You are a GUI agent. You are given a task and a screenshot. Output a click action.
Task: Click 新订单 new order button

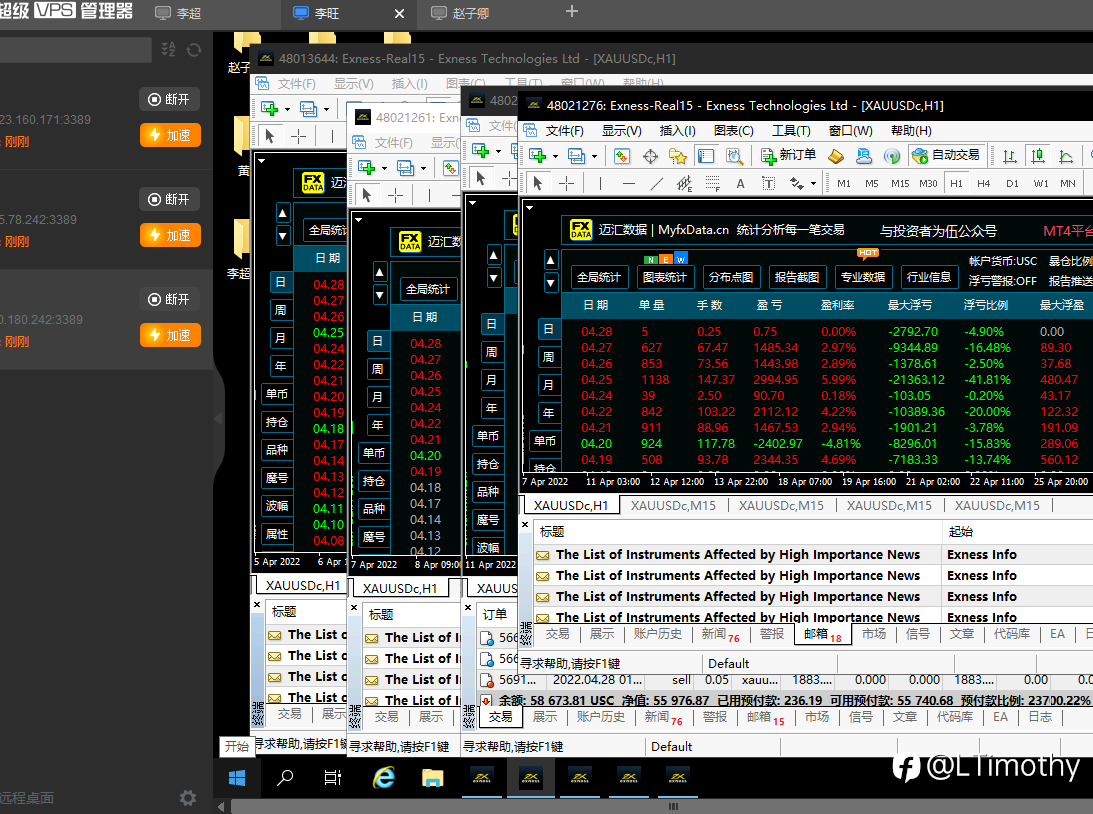point(788,155)
